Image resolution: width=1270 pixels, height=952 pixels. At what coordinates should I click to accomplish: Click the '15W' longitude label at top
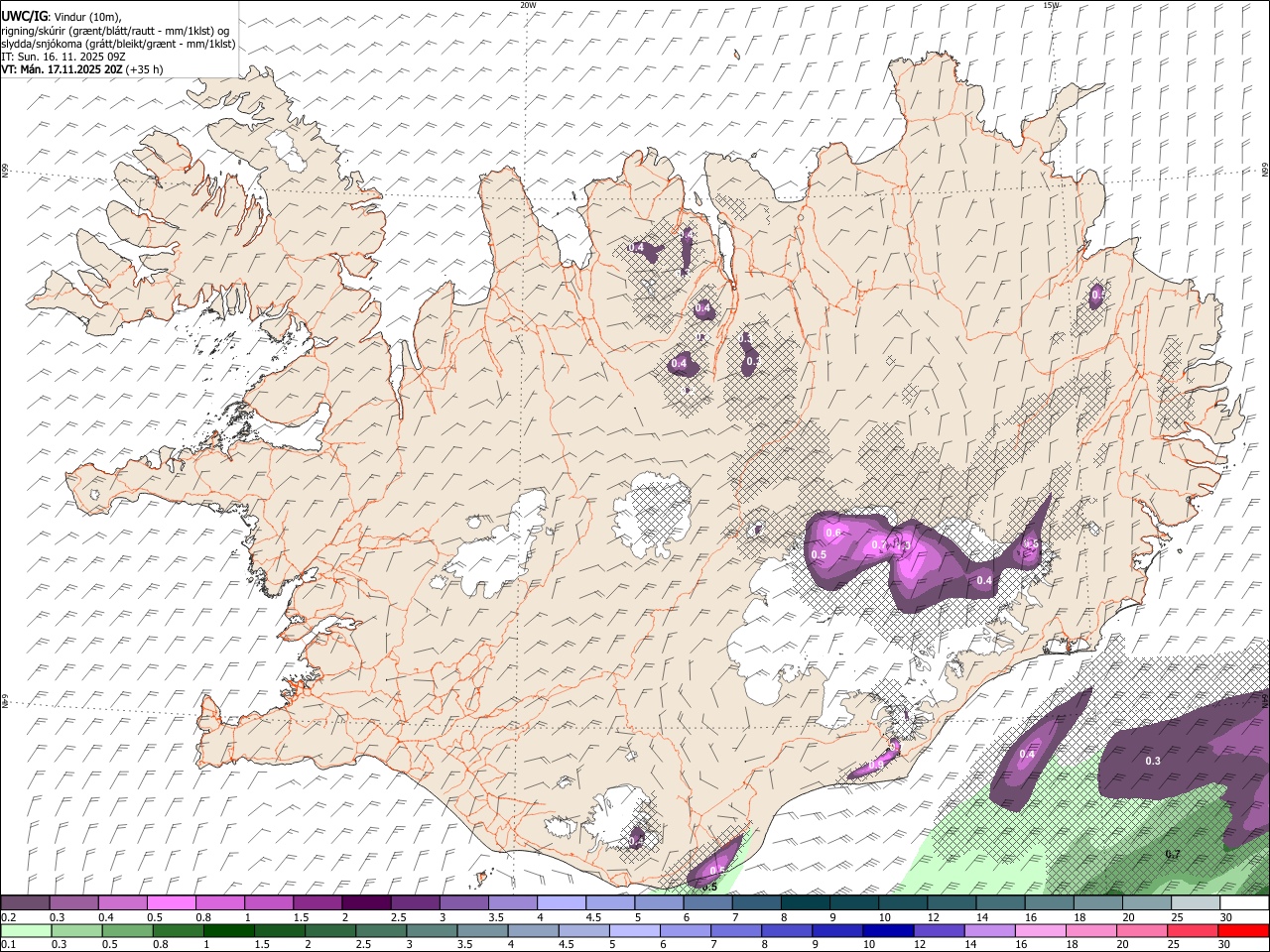click(x=1051, y=5)
